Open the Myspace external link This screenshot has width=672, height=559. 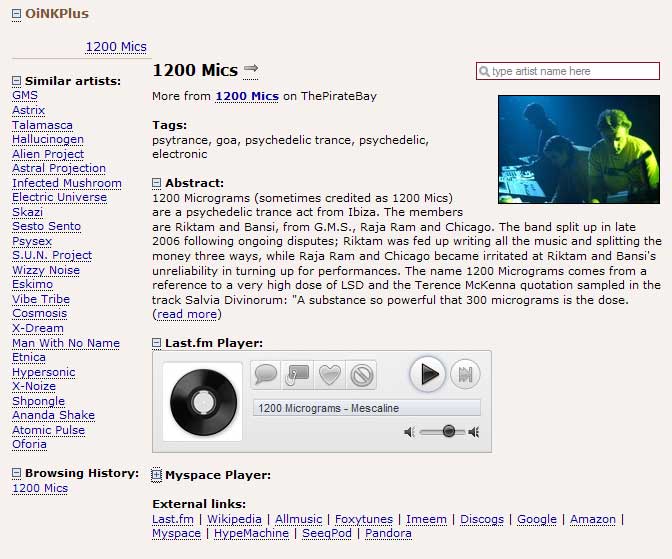pyautogui.click(x=177, y=533)
